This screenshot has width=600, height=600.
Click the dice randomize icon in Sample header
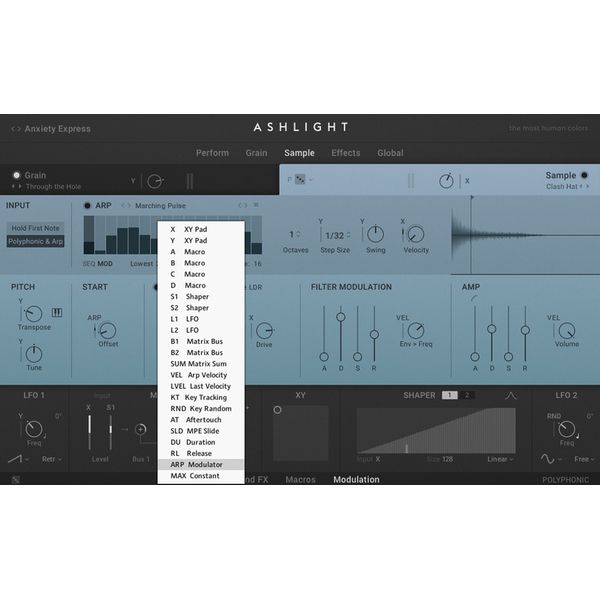[x=300, y=179]
